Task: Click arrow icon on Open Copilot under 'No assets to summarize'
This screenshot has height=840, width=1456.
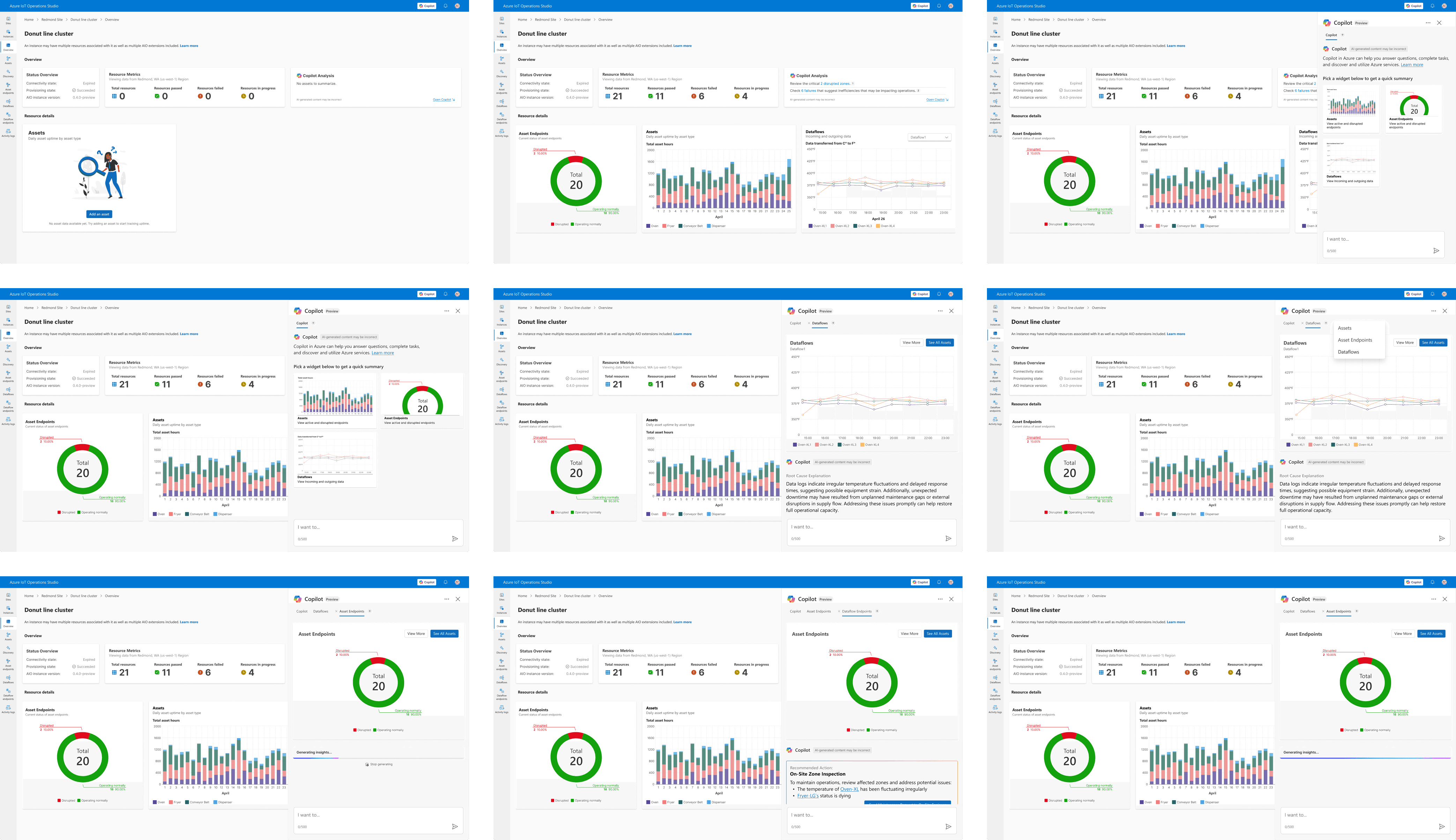Action: (454, 100)
